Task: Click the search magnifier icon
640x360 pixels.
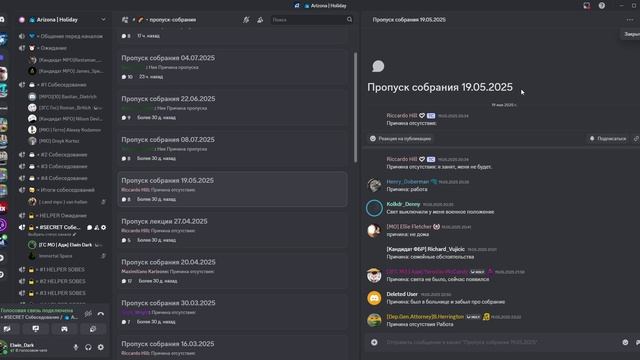Action: [x=349, y=20]
